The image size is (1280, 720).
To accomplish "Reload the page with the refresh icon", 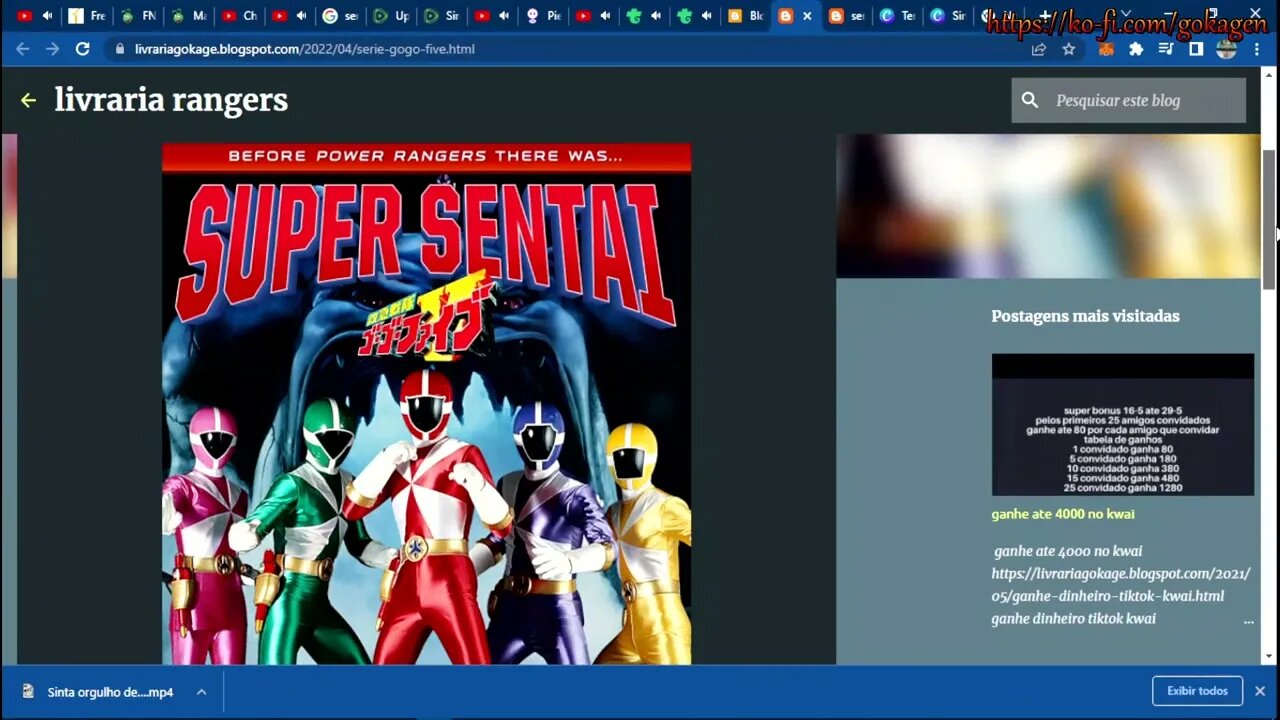I will [x=82, y=48].
